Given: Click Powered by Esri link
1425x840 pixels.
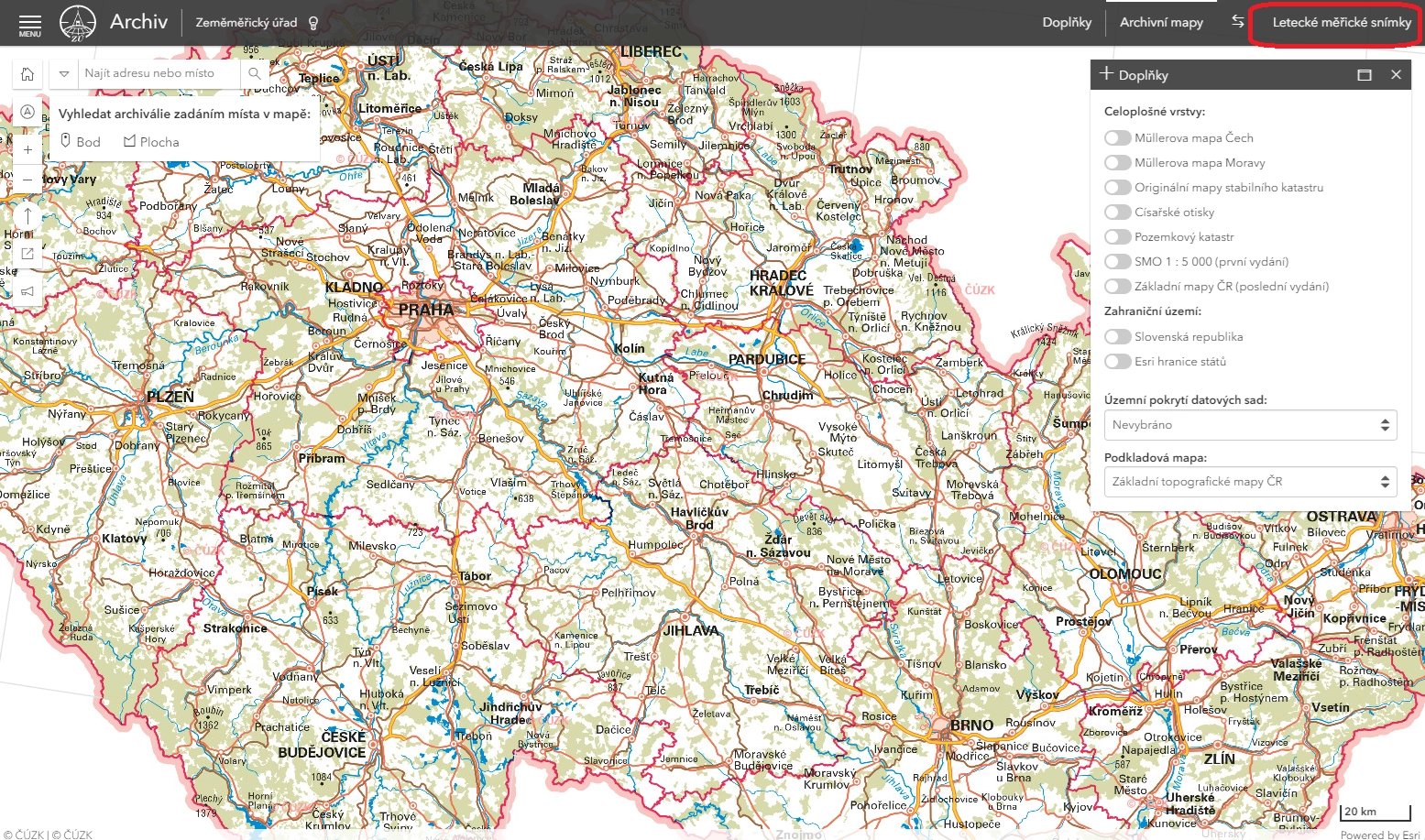Looking at the screenshot, I should point(1381,834).
